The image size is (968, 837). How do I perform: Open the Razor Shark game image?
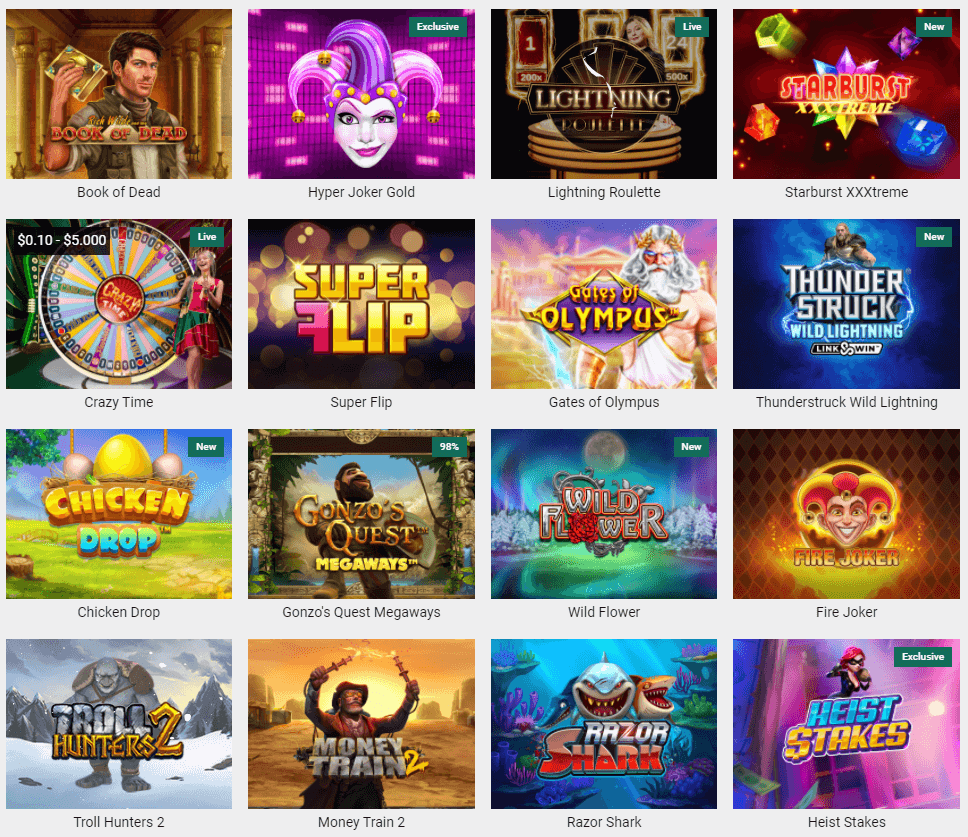click(x=604, y=723)
